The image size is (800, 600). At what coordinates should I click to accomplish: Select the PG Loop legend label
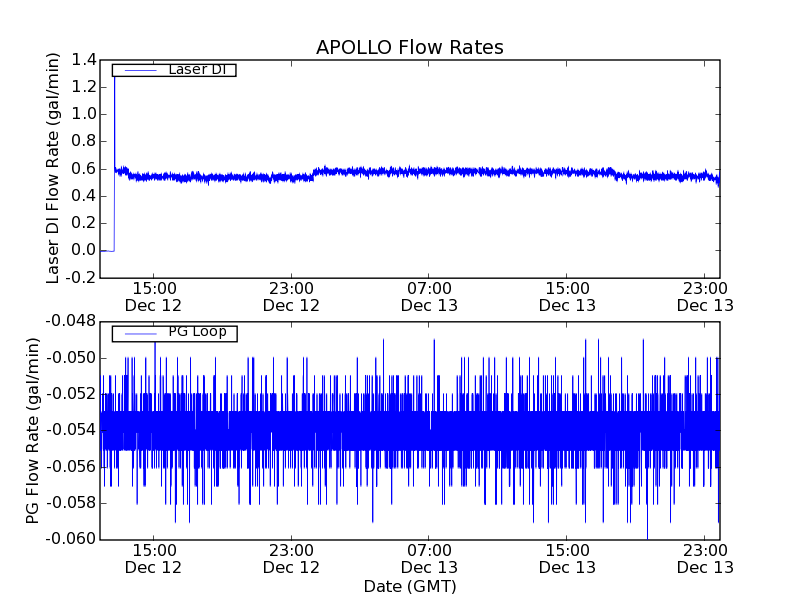[197, 332]
